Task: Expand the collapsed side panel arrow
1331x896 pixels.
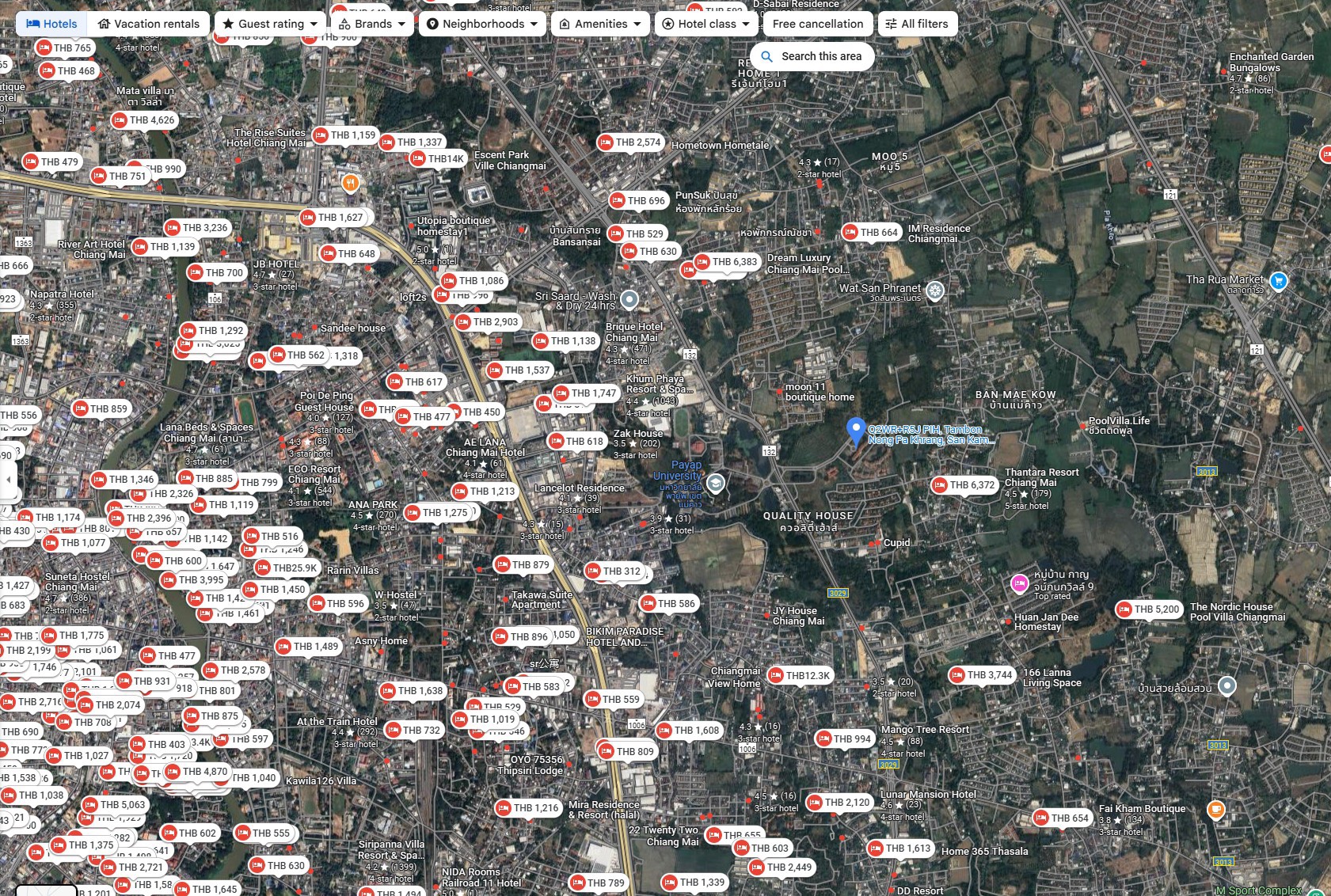Action: point(8,480)
